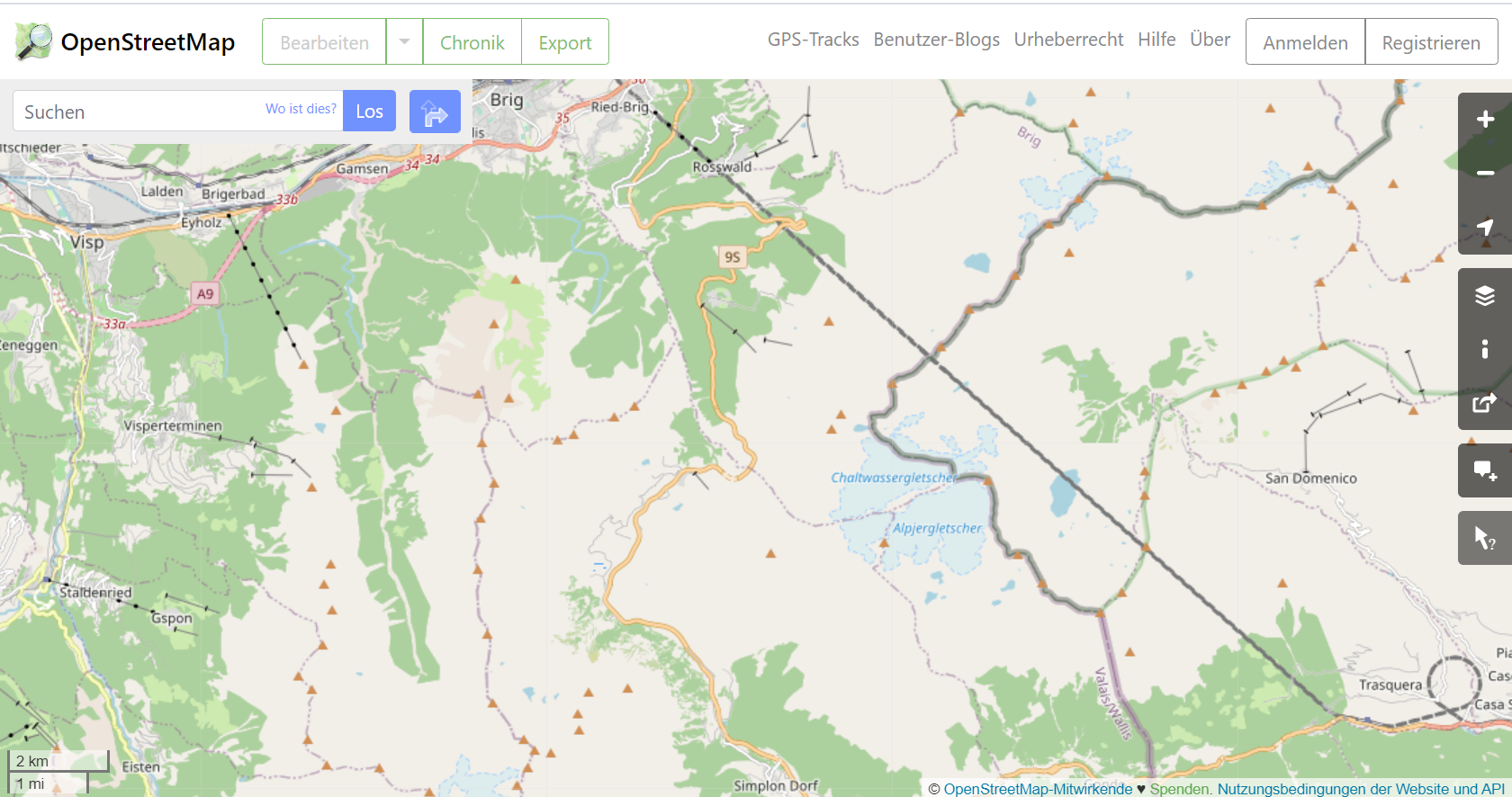1512x797 pixels.
Task: Click the Brigerbad place label
Action: tap(233, 194)
